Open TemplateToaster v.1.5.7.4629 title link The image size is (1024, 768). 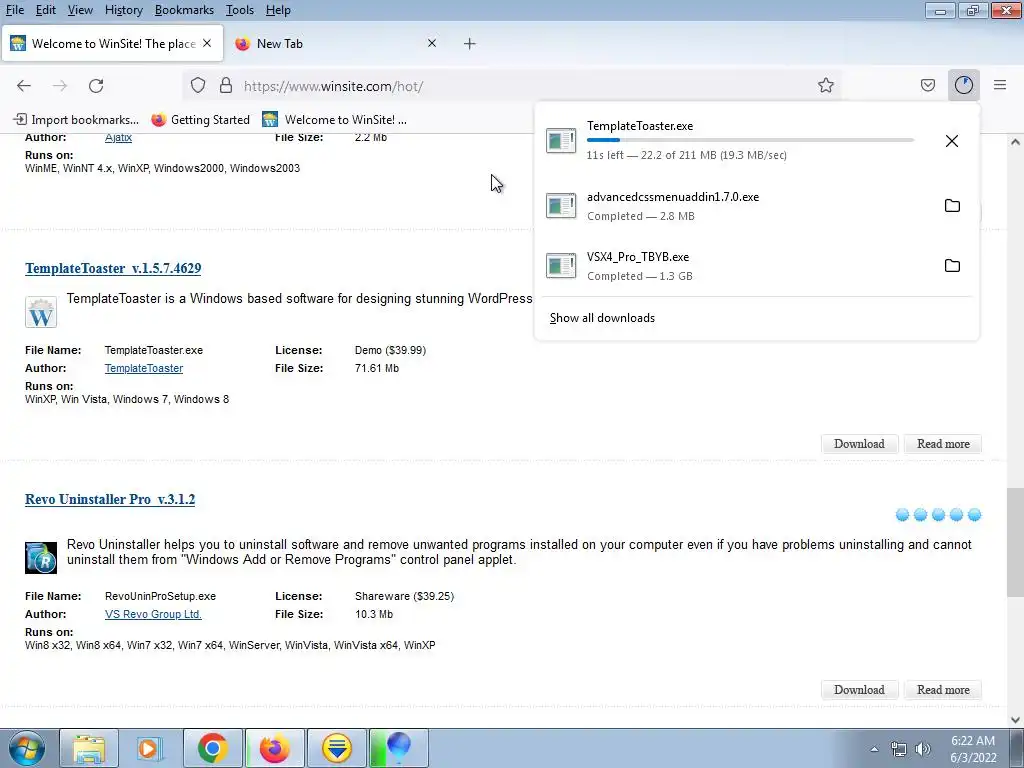113,268
